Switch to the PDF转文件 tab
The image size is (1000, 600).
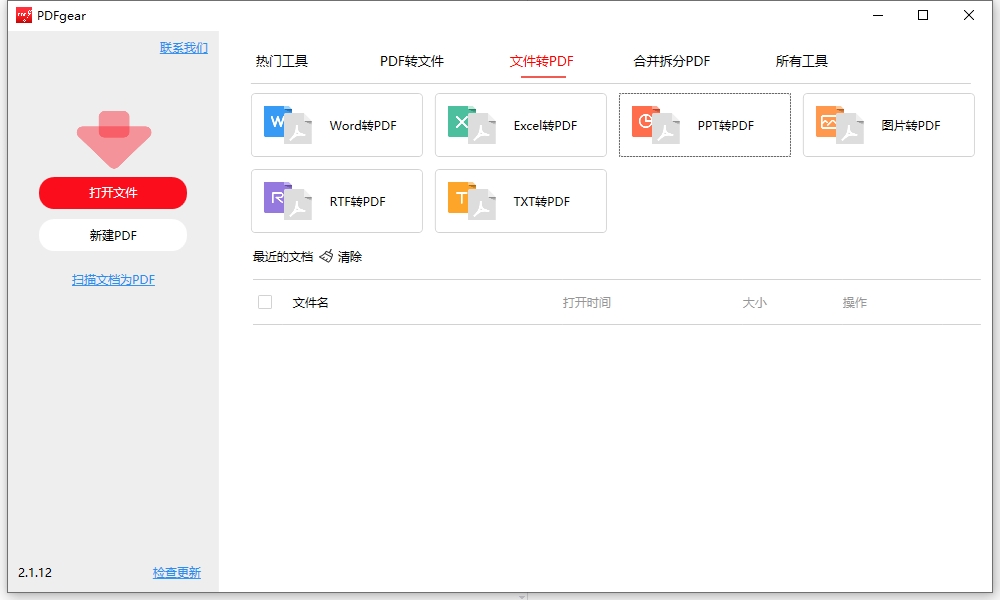[x=412, y=61]
